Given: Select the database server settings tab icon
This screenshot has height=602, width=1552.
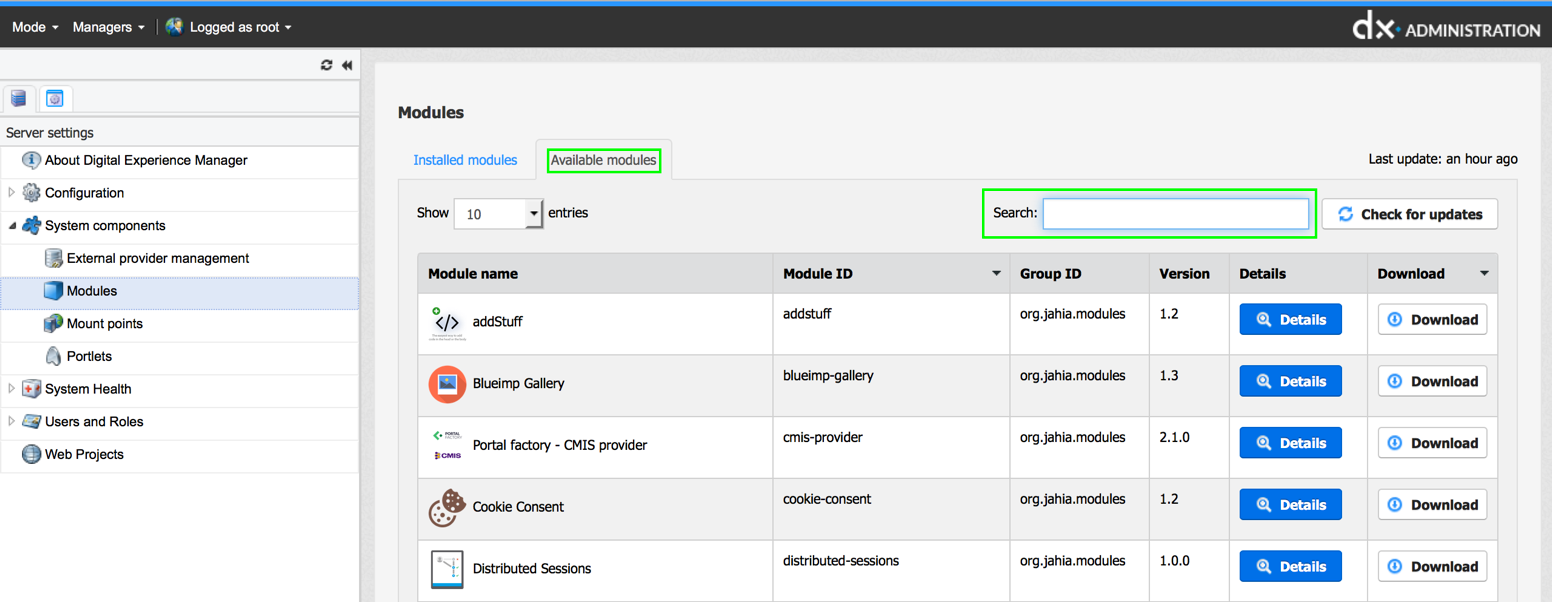Looking at the screenshot, I should point(18,99).
